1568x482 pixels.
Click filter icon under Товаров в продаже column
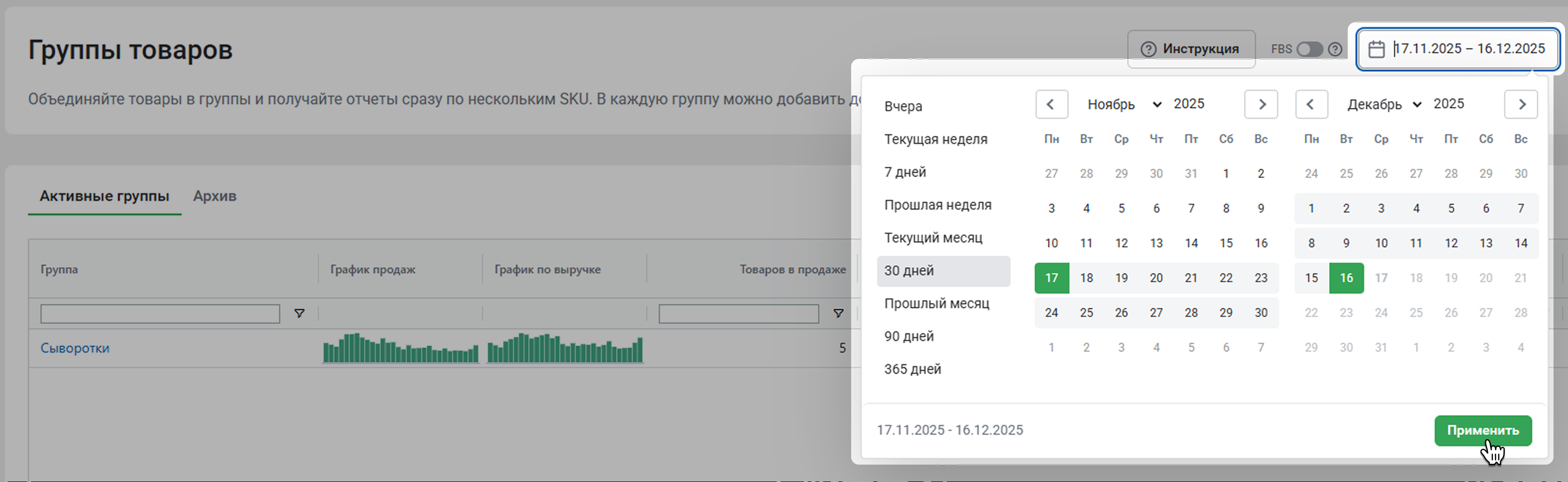[x=838, y=313]
